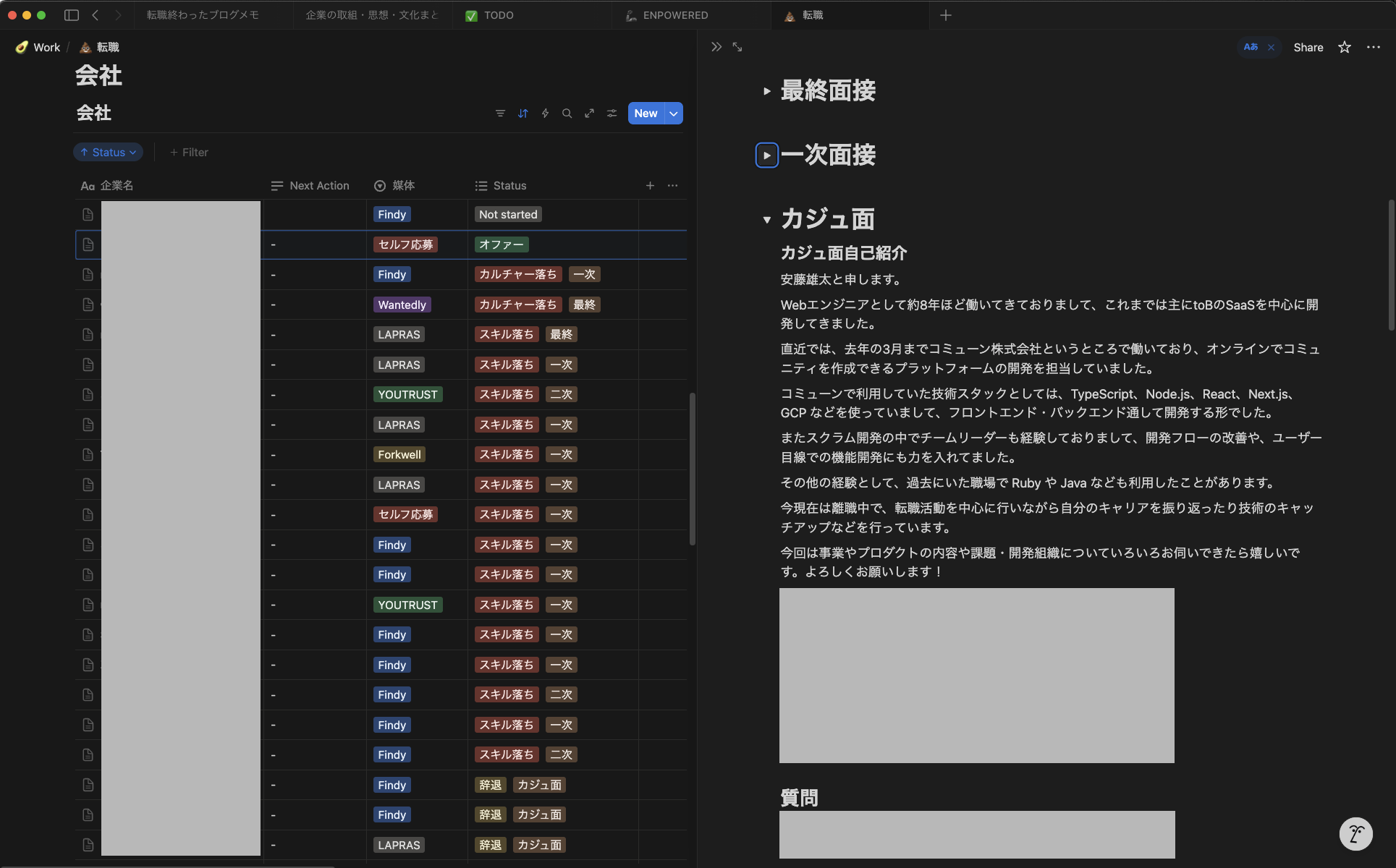Open the Status sort dropdown pill

coord(109,152)
